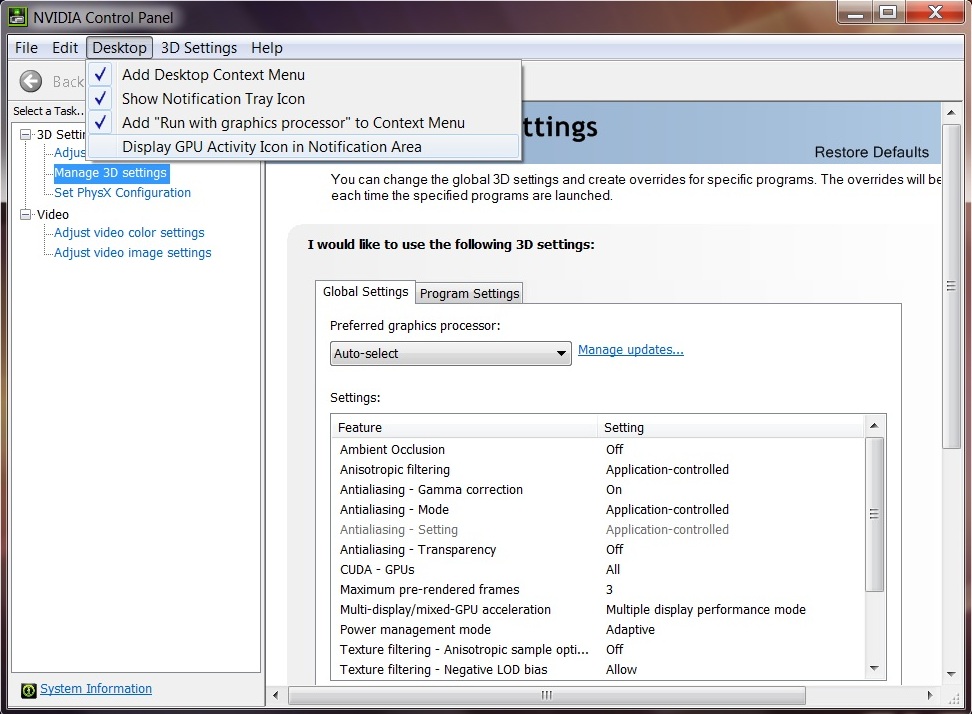Select Multi-display/mixed-GPU acceleration row
The height and width of the screenshot is (714, 972).
[598, 609]
